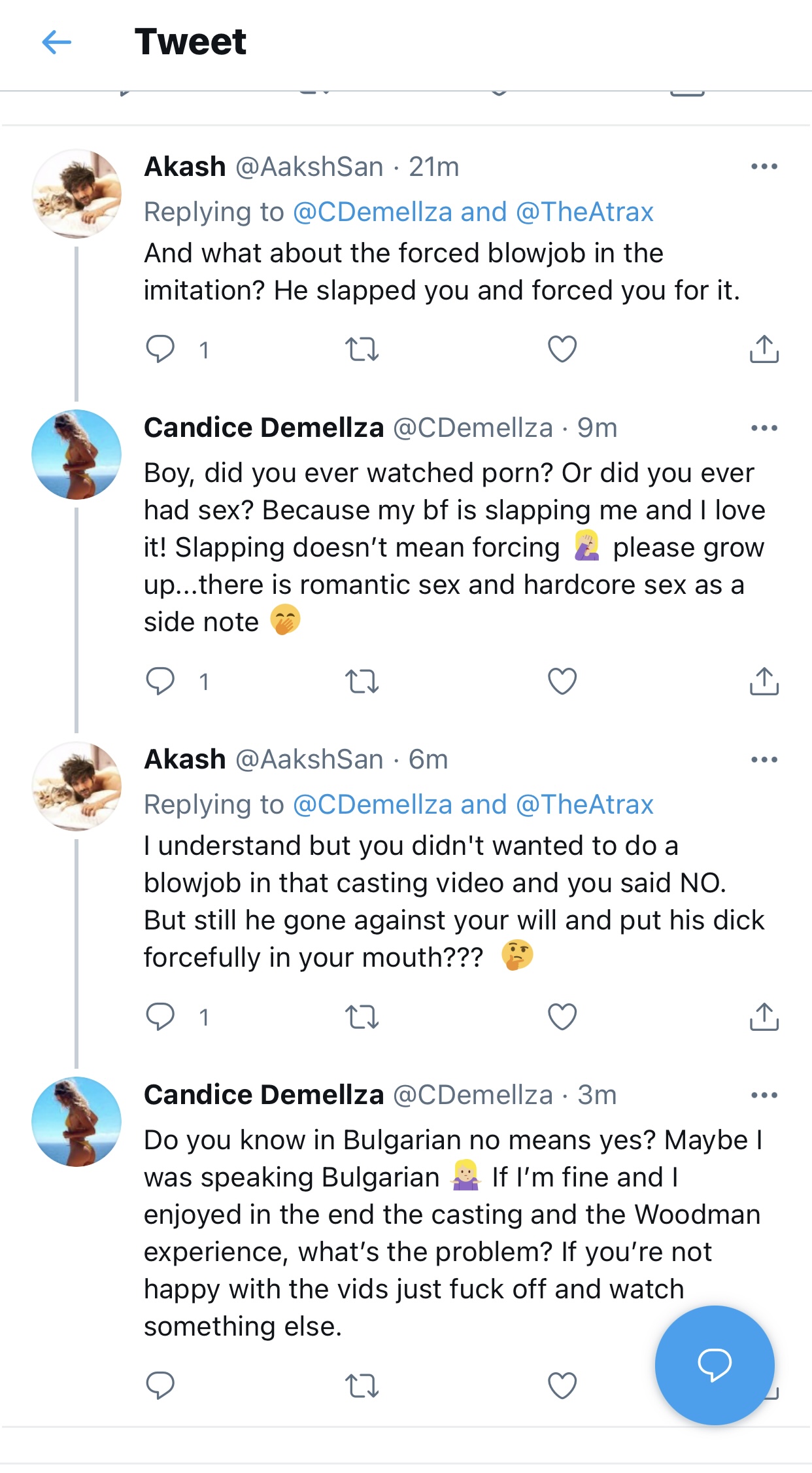Like Candice Demellza's 9m tweet

tap(562, 682)
